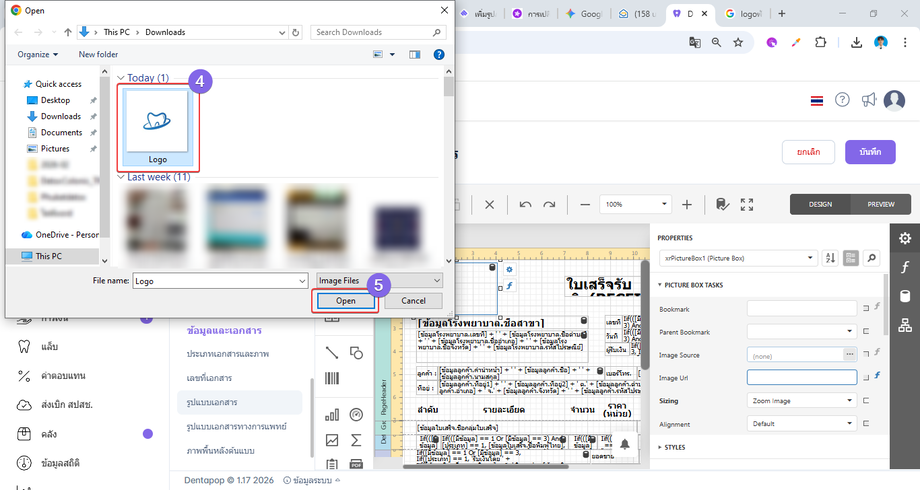
Task: Select the shape tool in toolbox
Action: (356, 352)
